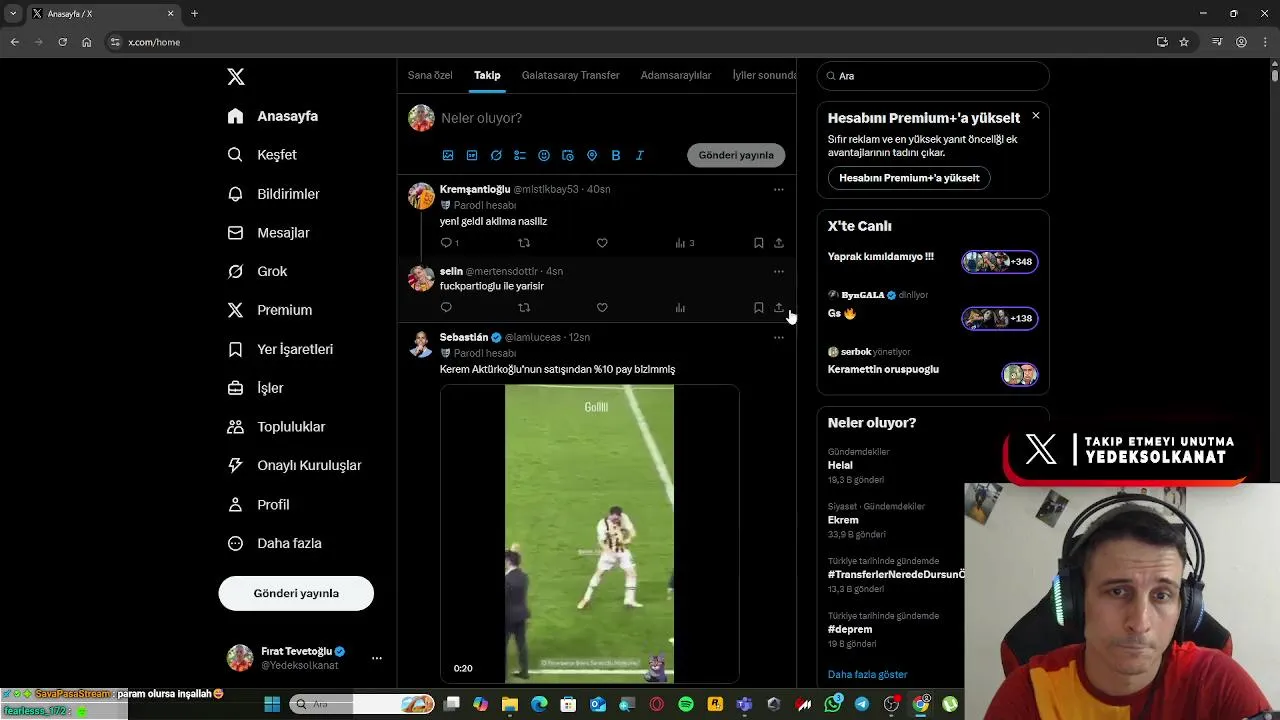Go back in browser
Image resolution: width=1280 pixels, height=720 pixels.
tap(15, 42)
